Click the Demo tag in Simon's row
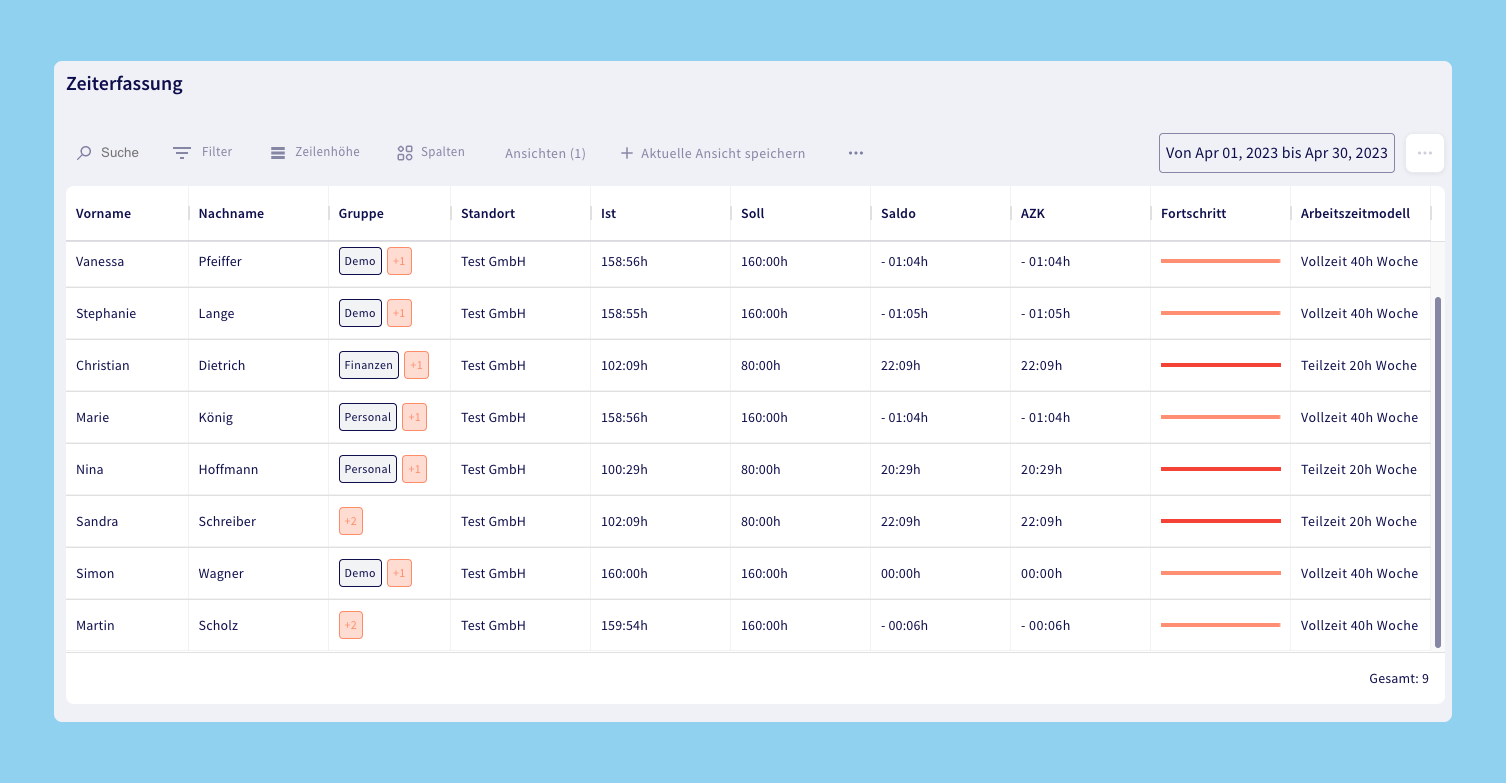This screenshot has height=783, width=1506. click(x=360, y=573)
